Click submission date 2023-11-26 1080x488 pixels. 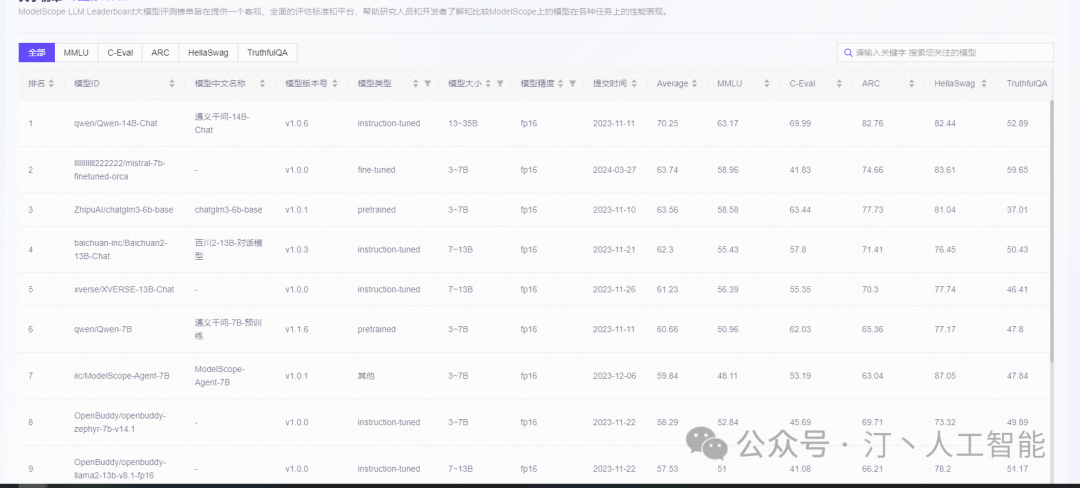pyautogui.click(x=614, y=289)
